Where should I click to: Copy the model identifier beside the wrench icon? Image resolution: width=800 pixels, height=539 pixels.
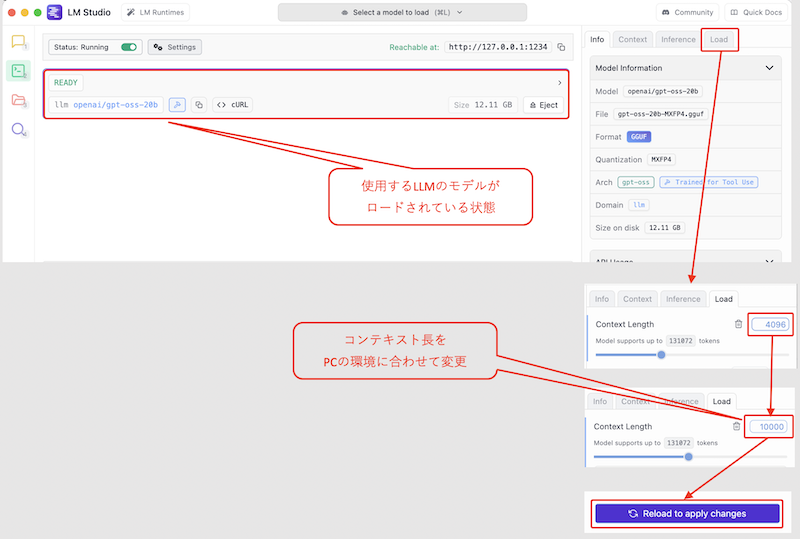tap(199, 105)
